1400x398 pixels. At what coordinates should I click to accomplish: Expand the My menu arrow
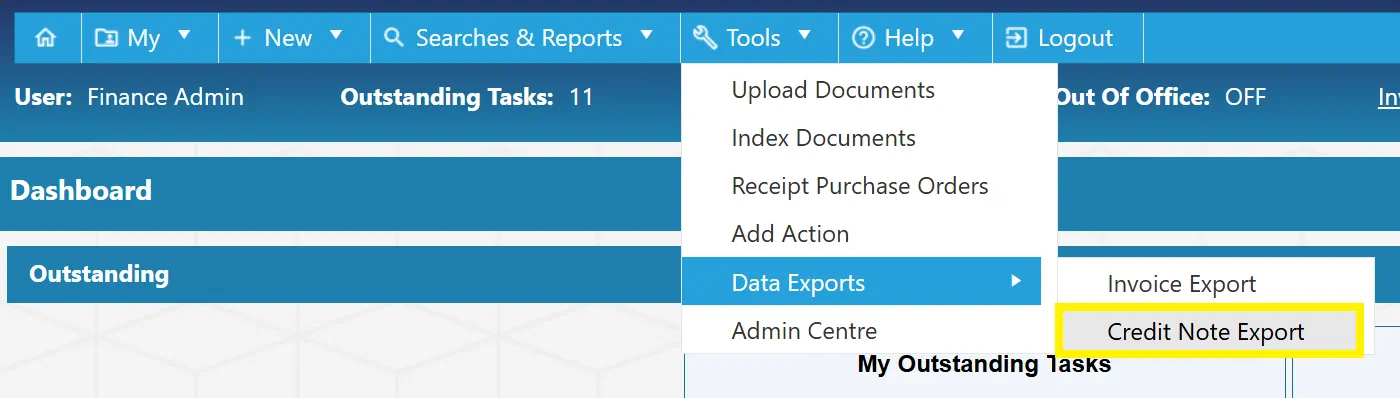pyautogui.click(x=184, y=36)
